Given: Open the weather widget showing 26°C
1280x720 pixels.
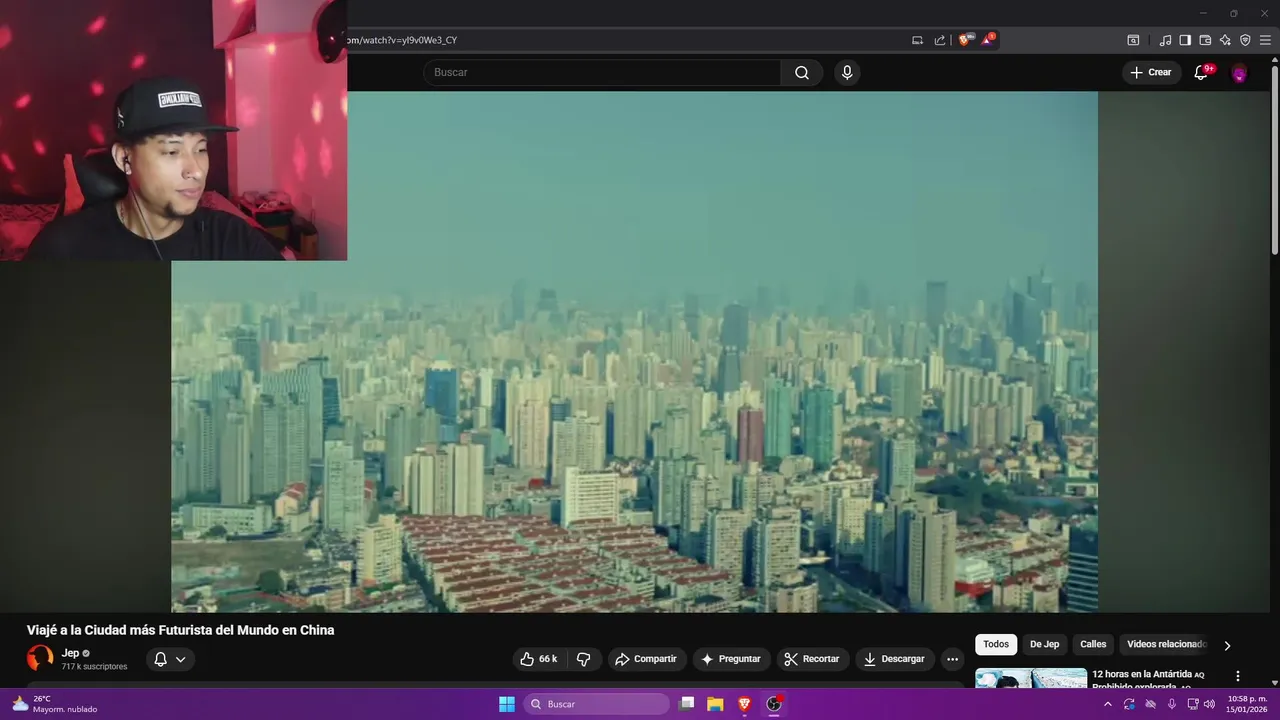Looking at the screenshot, I should pos(55,704).
